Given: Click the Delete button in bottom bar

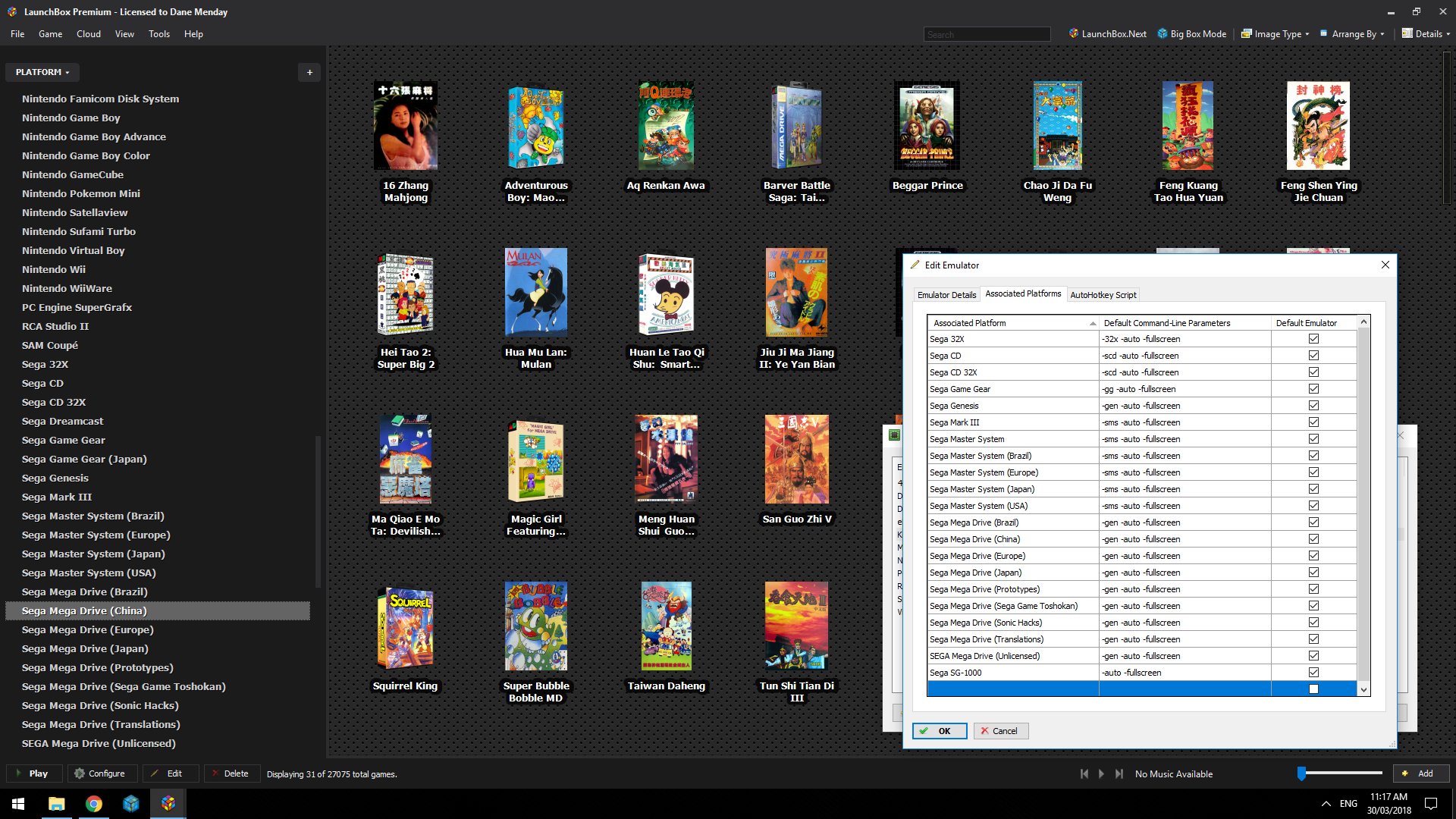Looking at the screenshot, I should point(231,773).
